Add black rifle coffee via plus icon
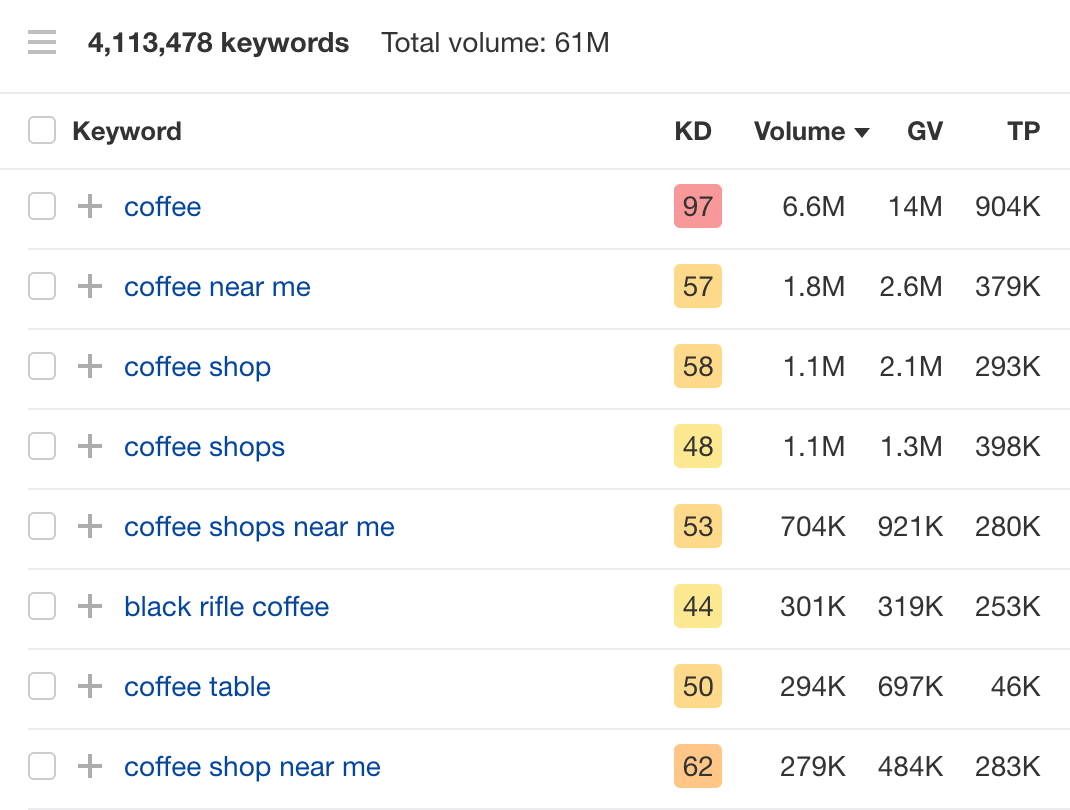 point(89,606)
